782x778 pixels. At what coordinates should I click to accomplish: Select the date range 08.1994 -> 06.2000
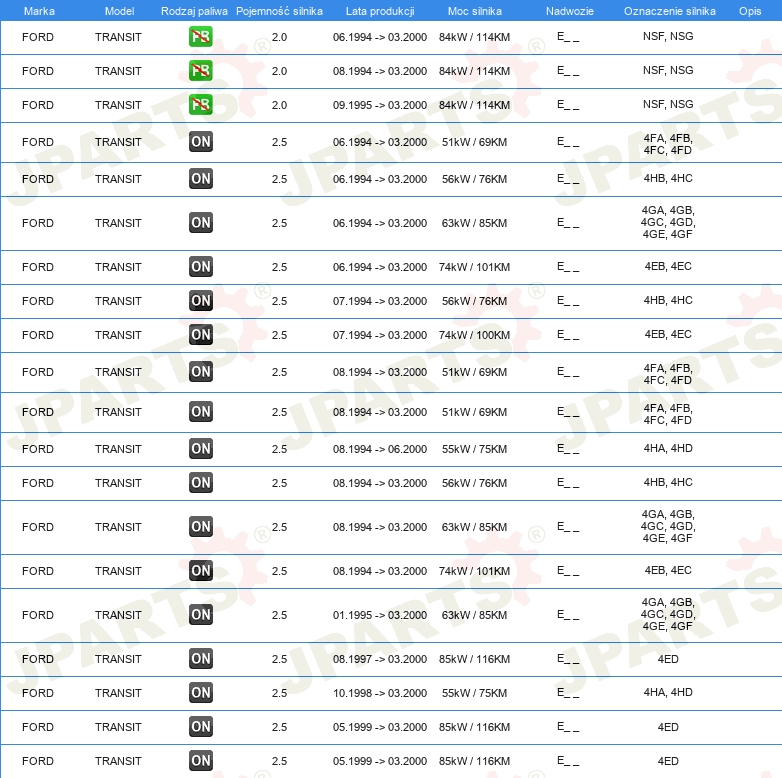(380, 449)
